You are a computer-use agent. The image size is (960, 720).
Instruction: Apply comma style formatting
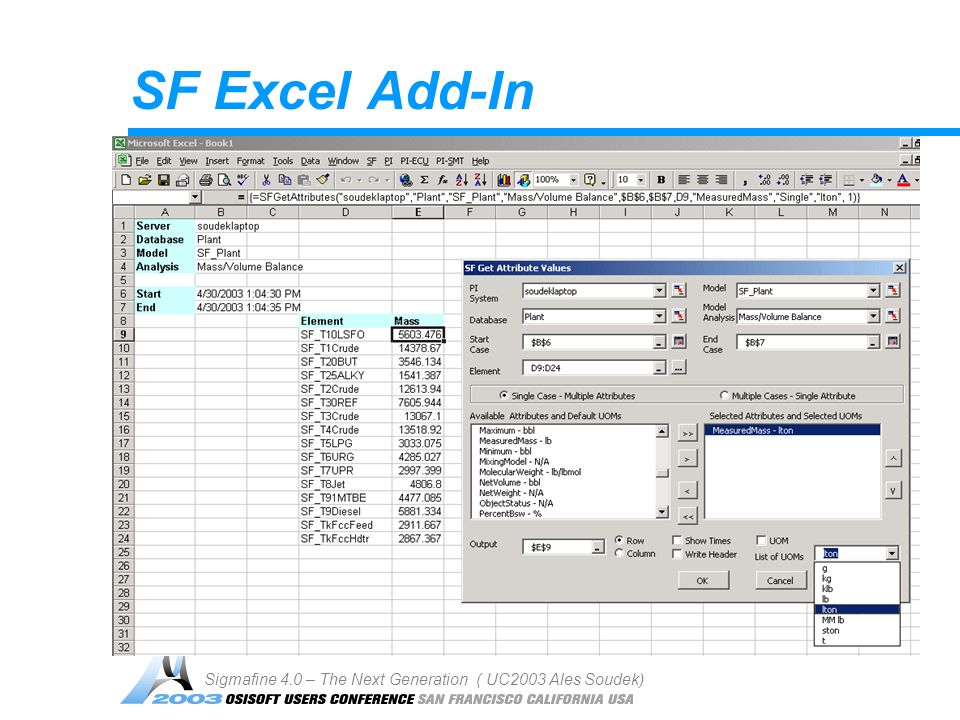[744, 181]
